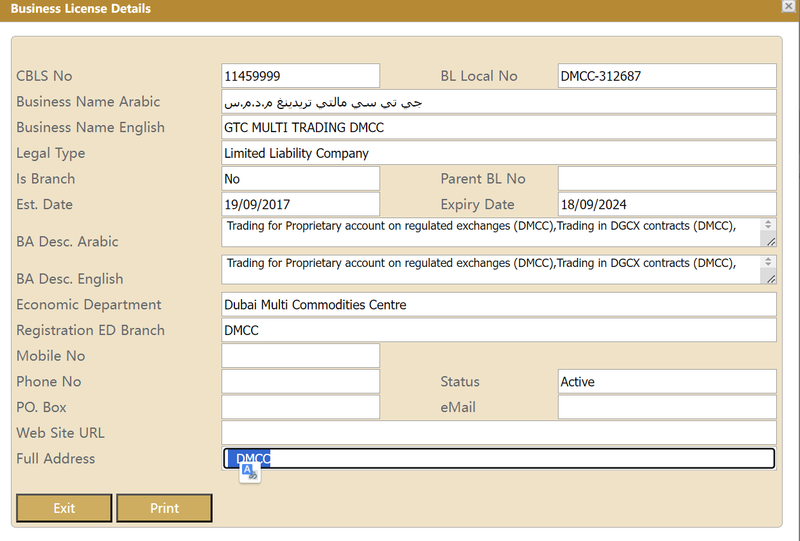Click the Is Branch field

pyautogui.click(x=301, y=179)
